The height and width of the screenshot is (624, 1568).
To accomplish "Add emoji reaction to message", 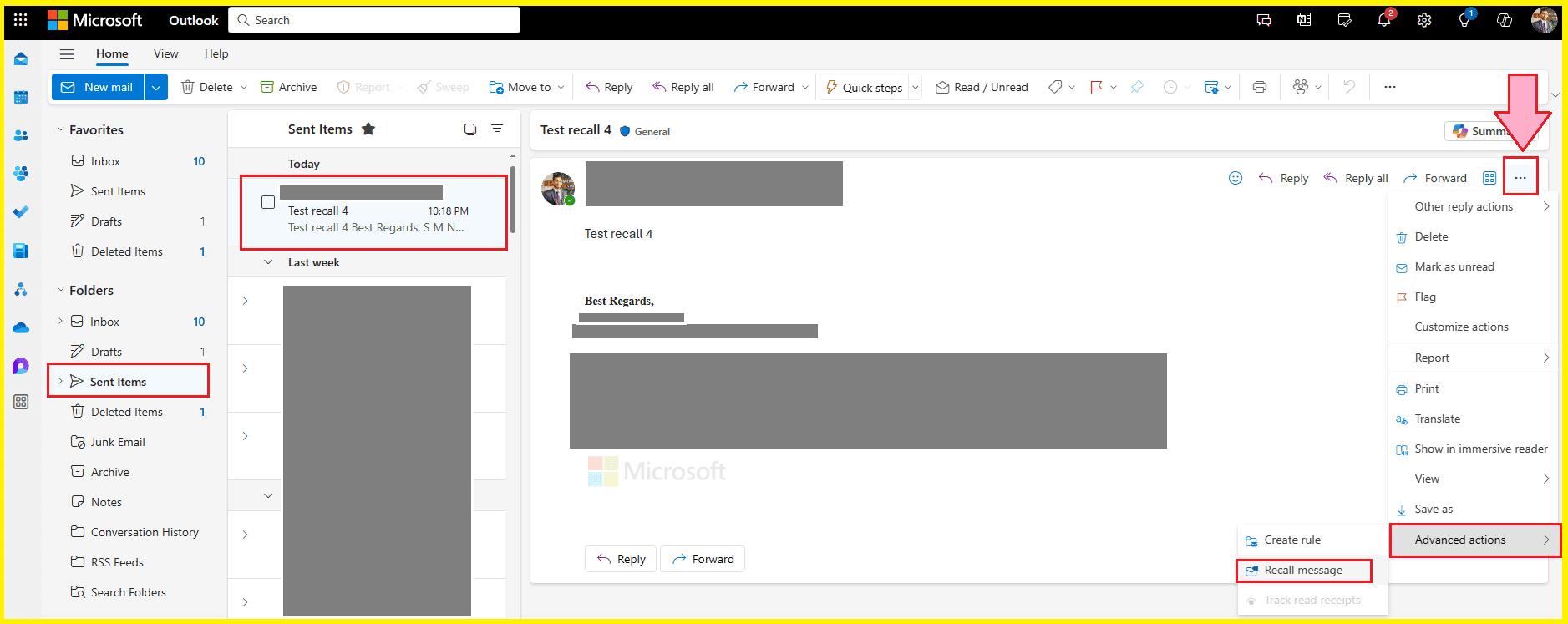I will tap(1236, 178).
